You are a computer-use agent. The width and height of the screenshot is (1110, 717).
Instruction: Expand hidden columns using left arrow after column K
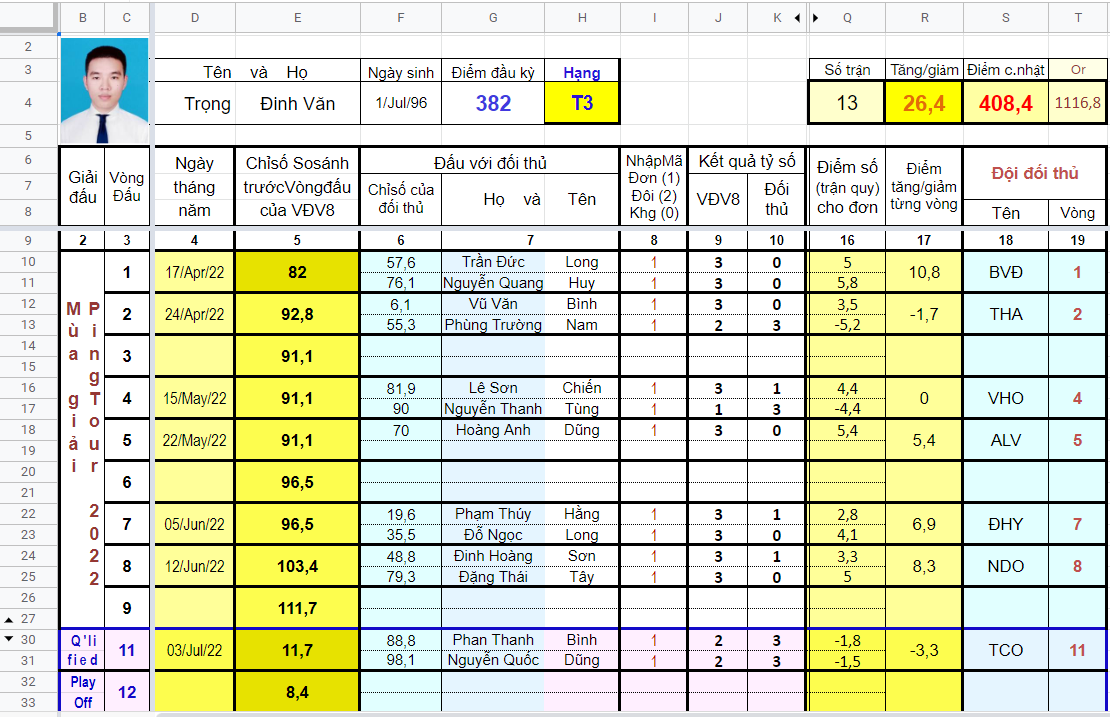tap(798, 18)
